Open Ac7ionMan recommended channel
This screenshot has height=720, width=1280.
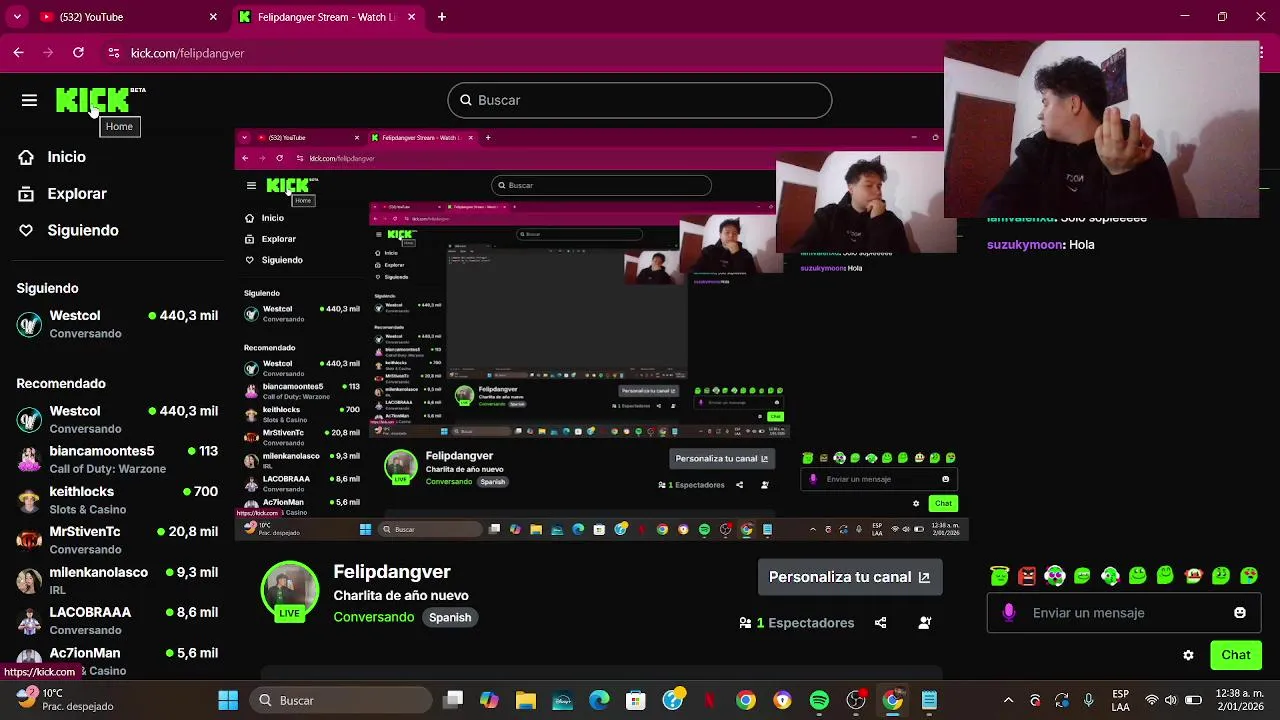point(118,660)
